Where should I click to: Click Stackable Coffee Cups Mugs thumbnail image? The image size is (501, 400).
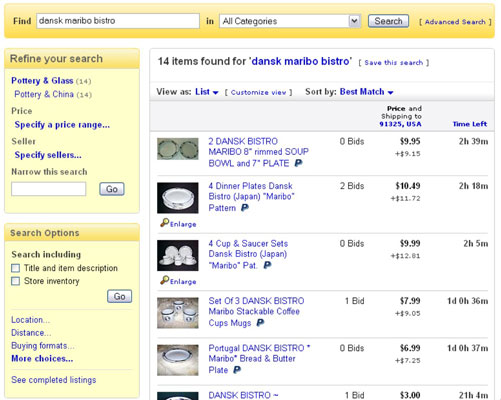(178, 313)
